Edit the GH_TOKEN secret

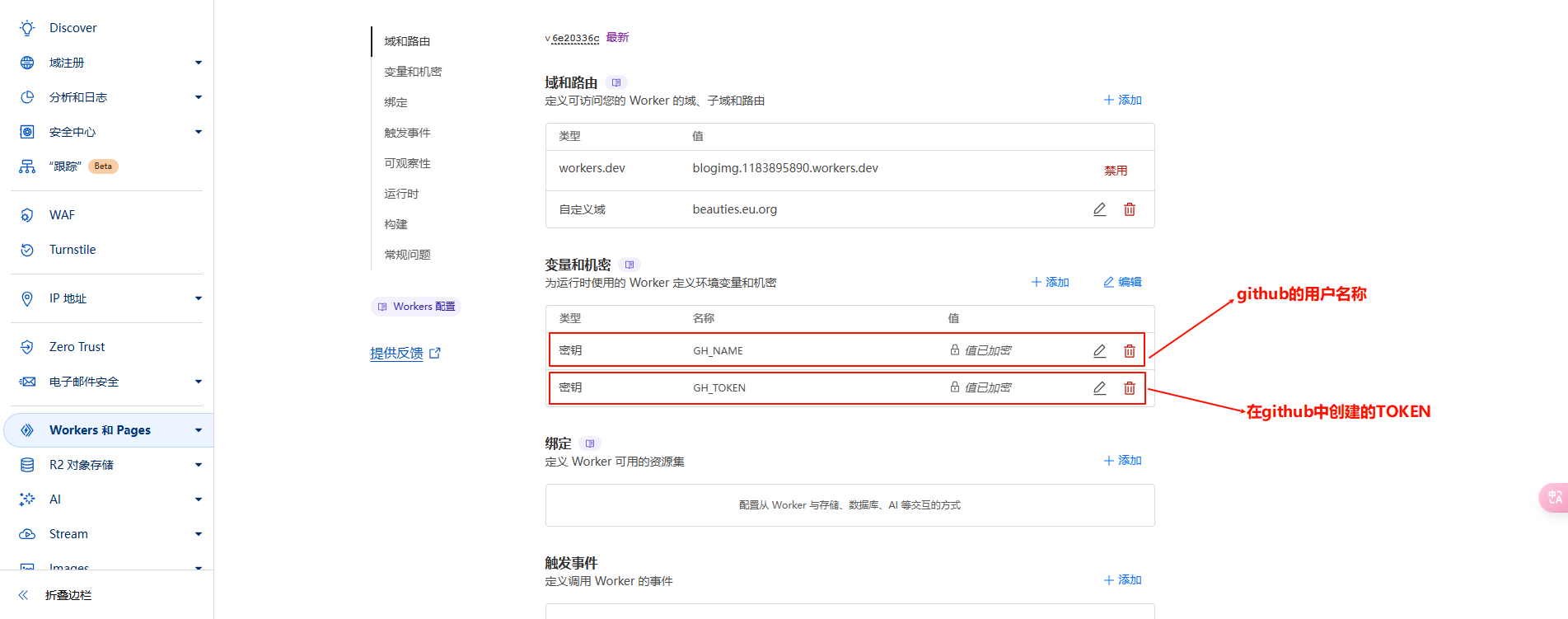pyautogui.click(x=1099, y=388)
